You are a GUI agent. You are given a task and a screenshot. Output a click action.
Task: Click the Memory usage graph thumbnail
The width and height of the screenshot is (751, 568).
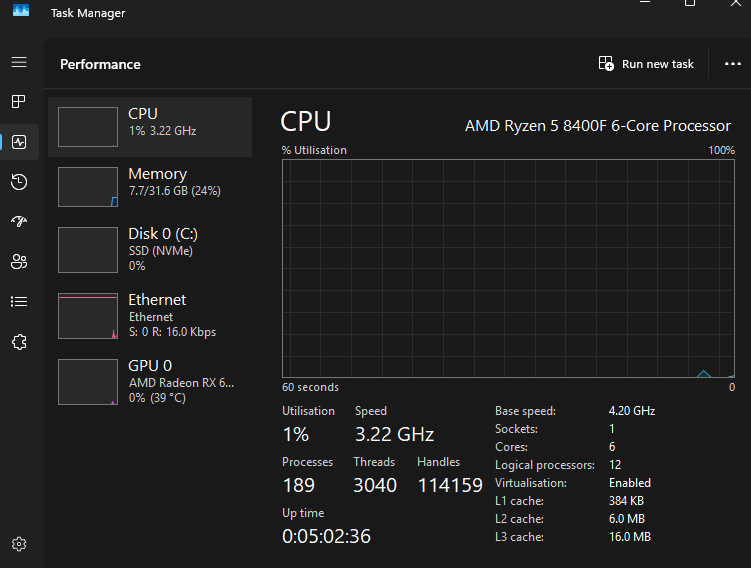click(x=88, y=187)
